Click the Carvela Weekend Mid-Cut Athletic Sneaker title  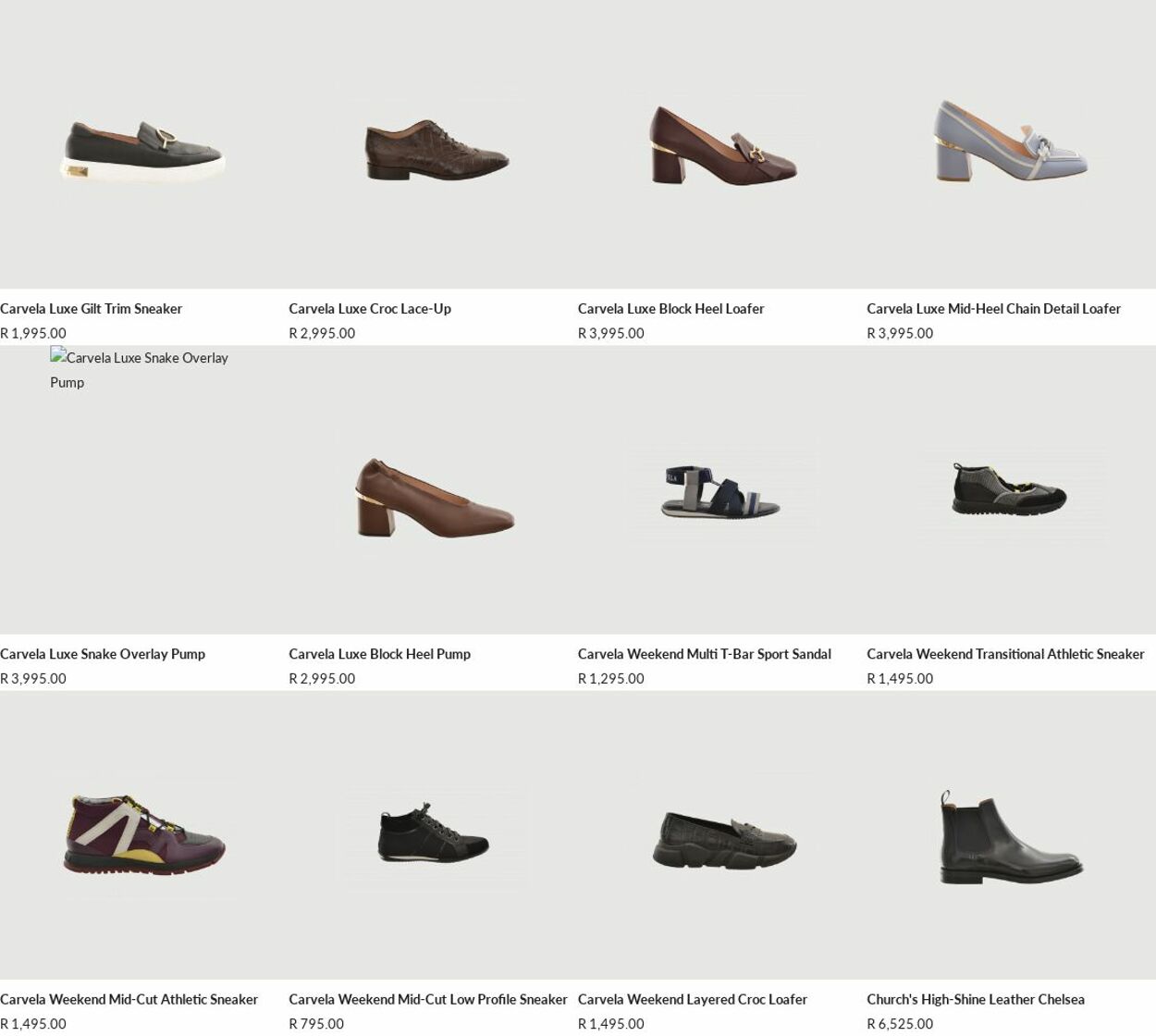(x=129, y=1000)
